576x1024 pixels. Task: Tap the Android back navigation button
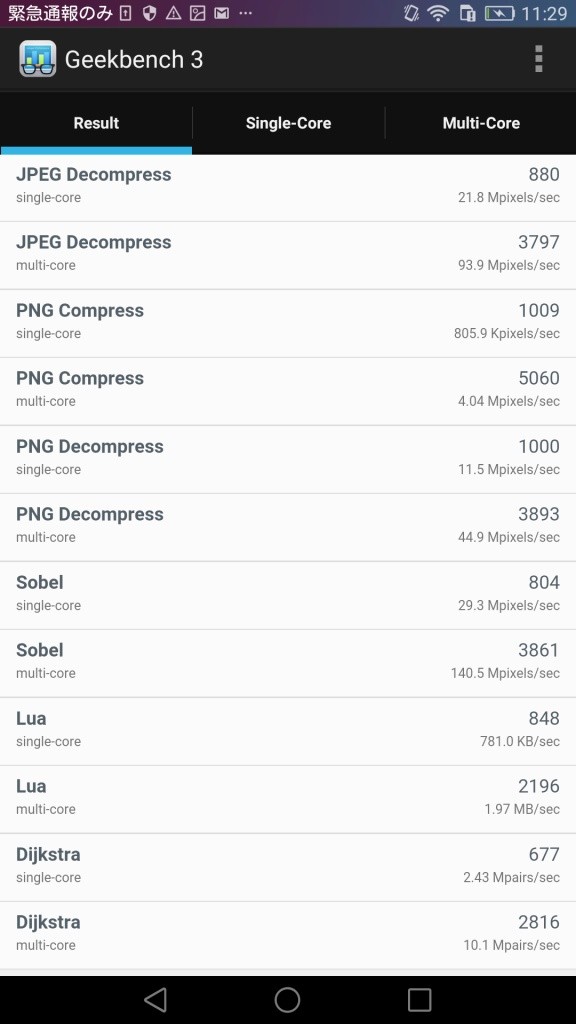coord(155,999)
